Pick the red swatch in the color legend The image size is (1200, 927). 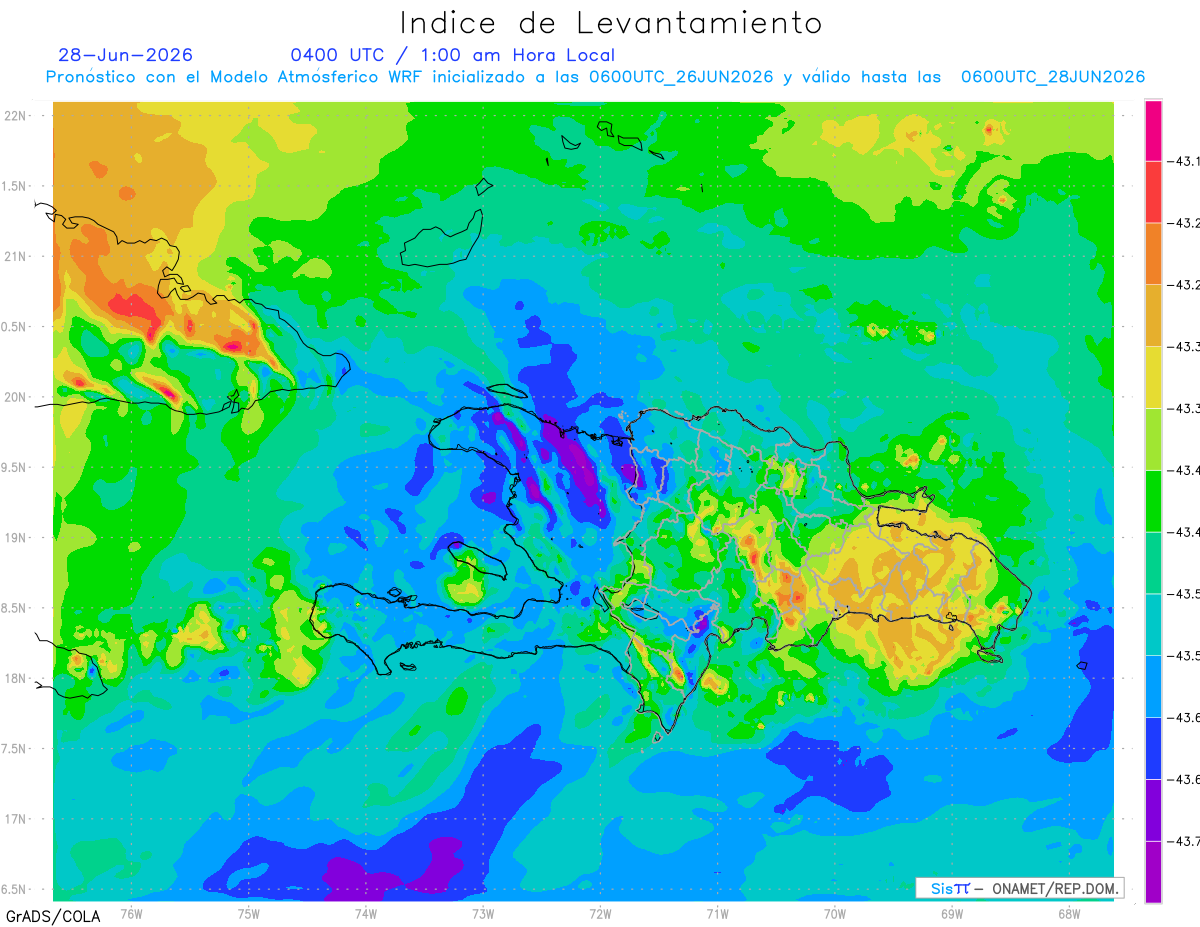click(1153, 191)
